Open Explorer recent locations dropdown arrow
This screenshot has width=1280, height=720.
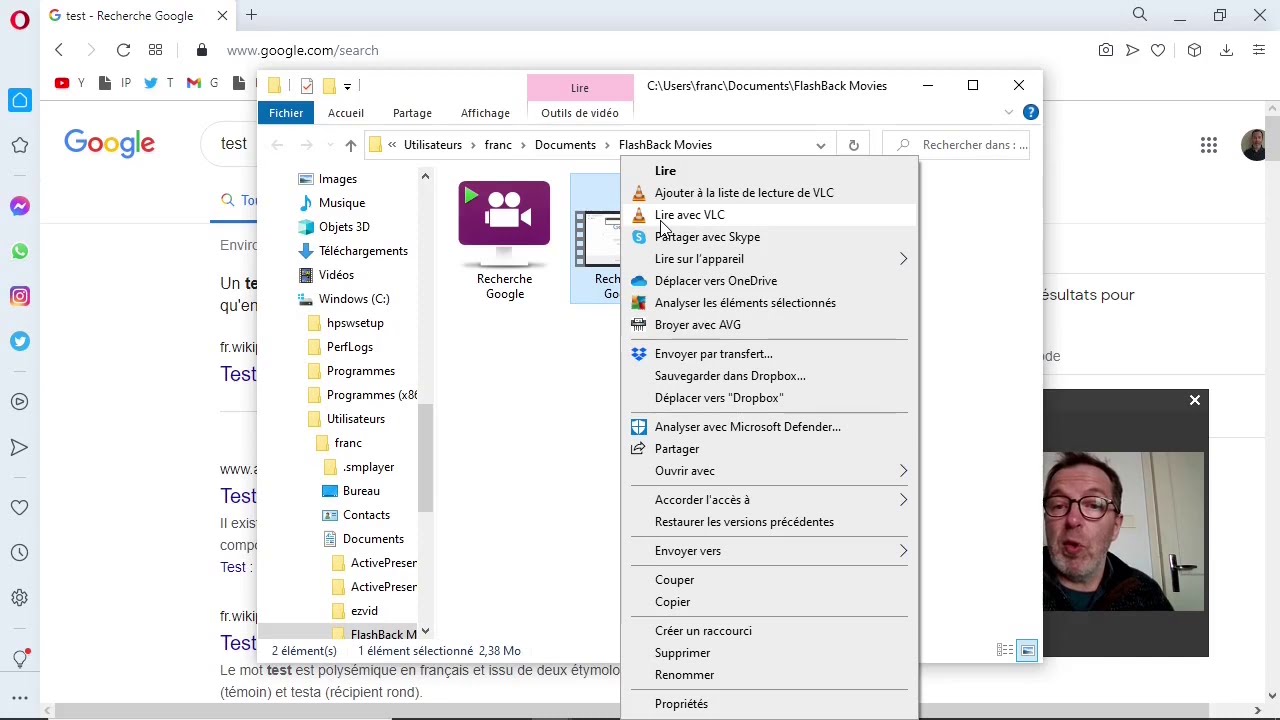tap(330, 145)
